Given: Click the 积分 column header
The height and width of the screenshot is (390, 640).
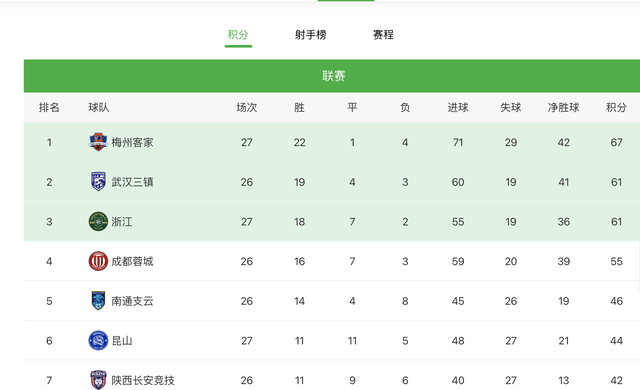Looking at the screenshot, I should [x=616, y=107].
